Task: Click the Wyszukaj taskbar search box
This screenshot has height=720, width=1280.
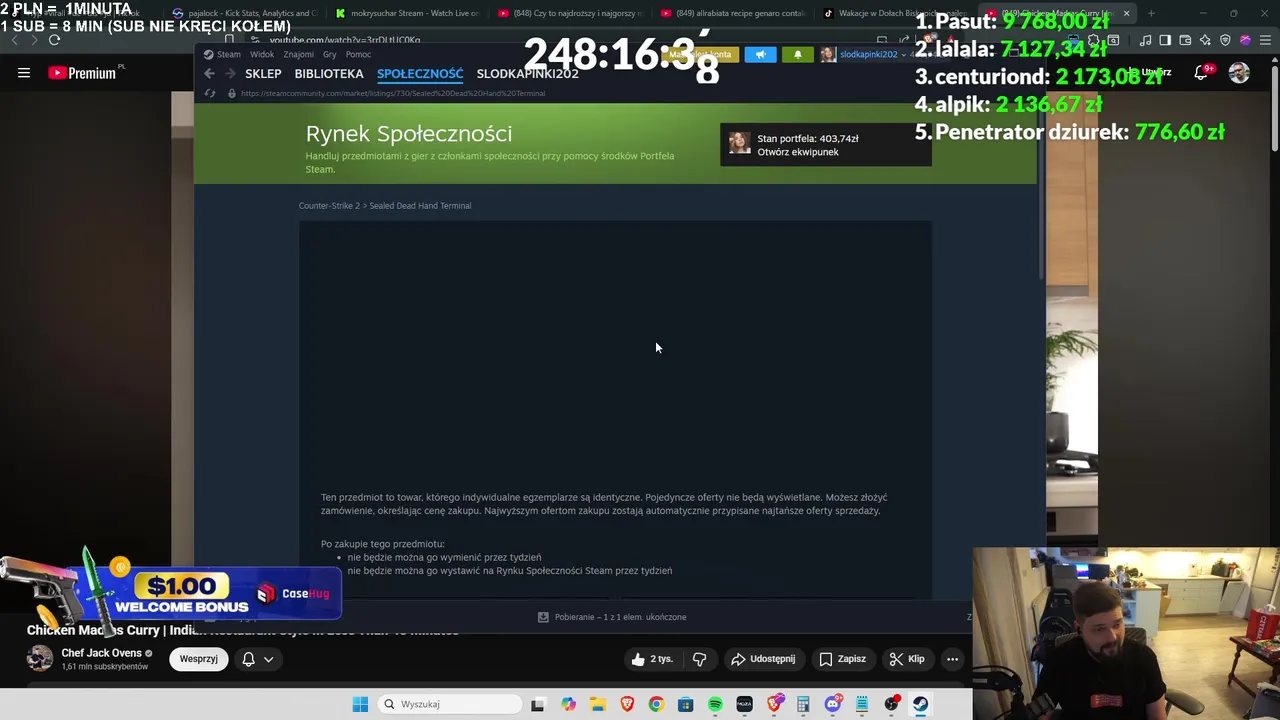Action: 450,704
